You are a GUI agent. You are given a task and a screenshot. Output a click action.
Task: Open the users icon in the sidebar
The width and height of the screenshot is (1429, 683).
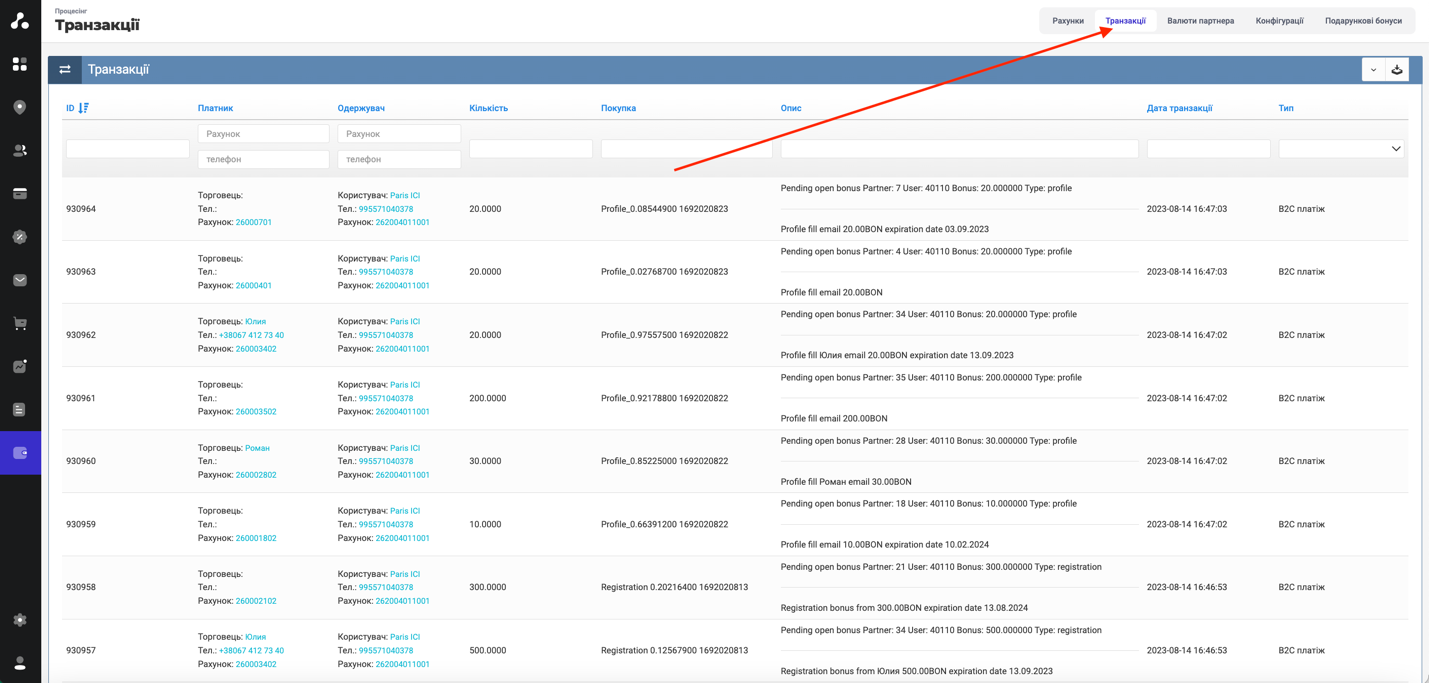pos(20,150)
